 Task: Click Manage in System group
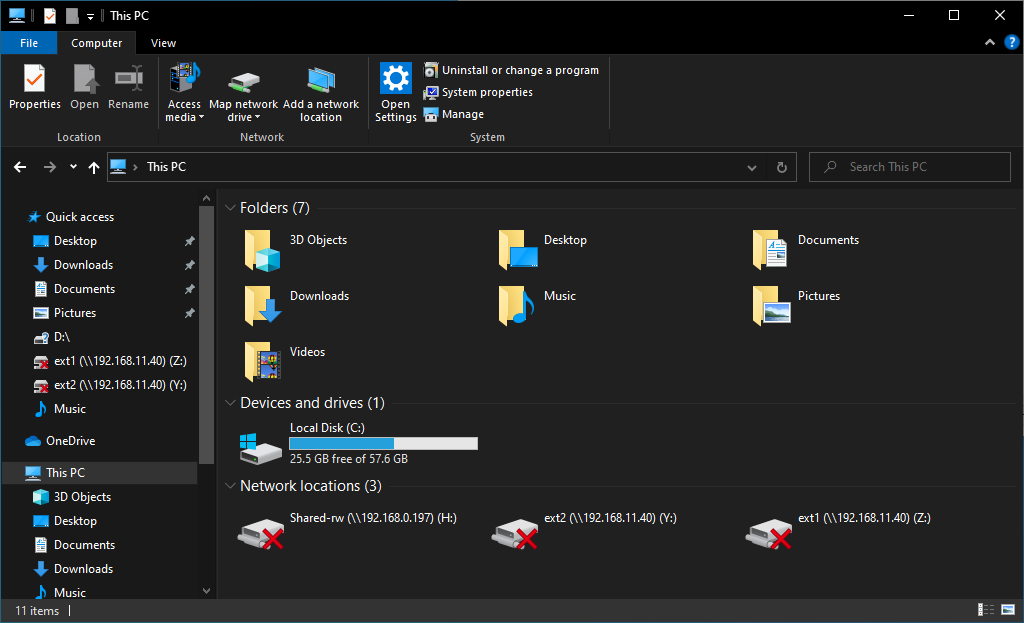pos(454,114)
